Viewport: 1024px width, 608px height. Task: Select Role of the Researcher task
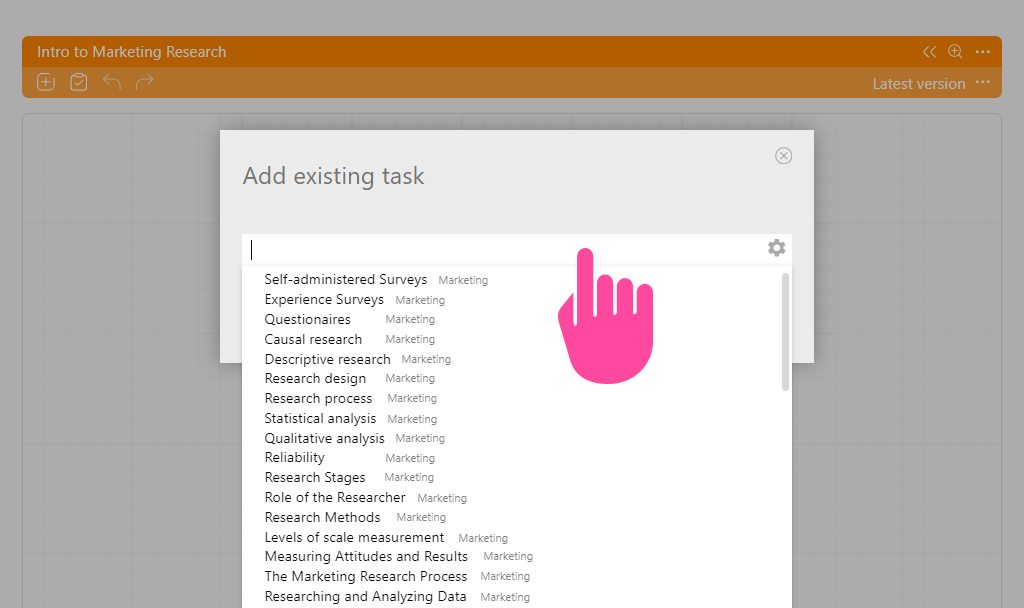coord(335,498)
